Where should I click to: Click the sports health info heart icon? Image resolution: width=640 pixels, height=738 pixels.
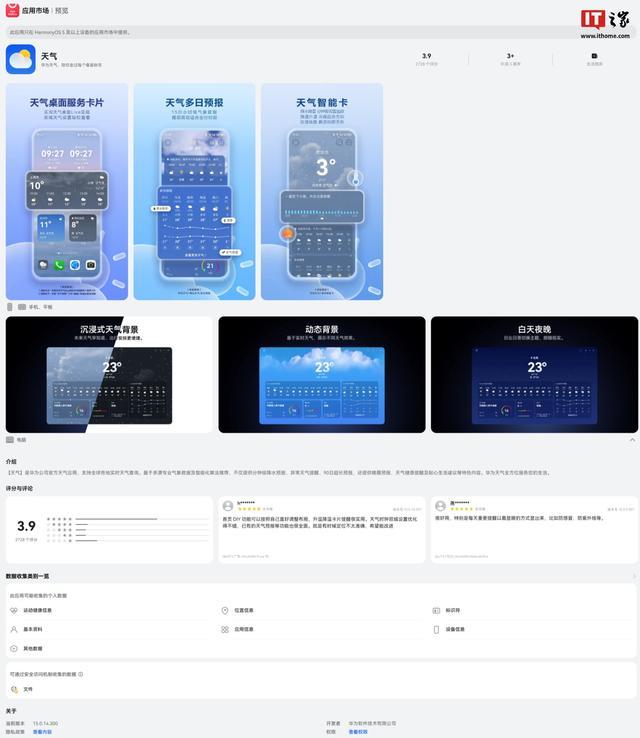[14, 610]
